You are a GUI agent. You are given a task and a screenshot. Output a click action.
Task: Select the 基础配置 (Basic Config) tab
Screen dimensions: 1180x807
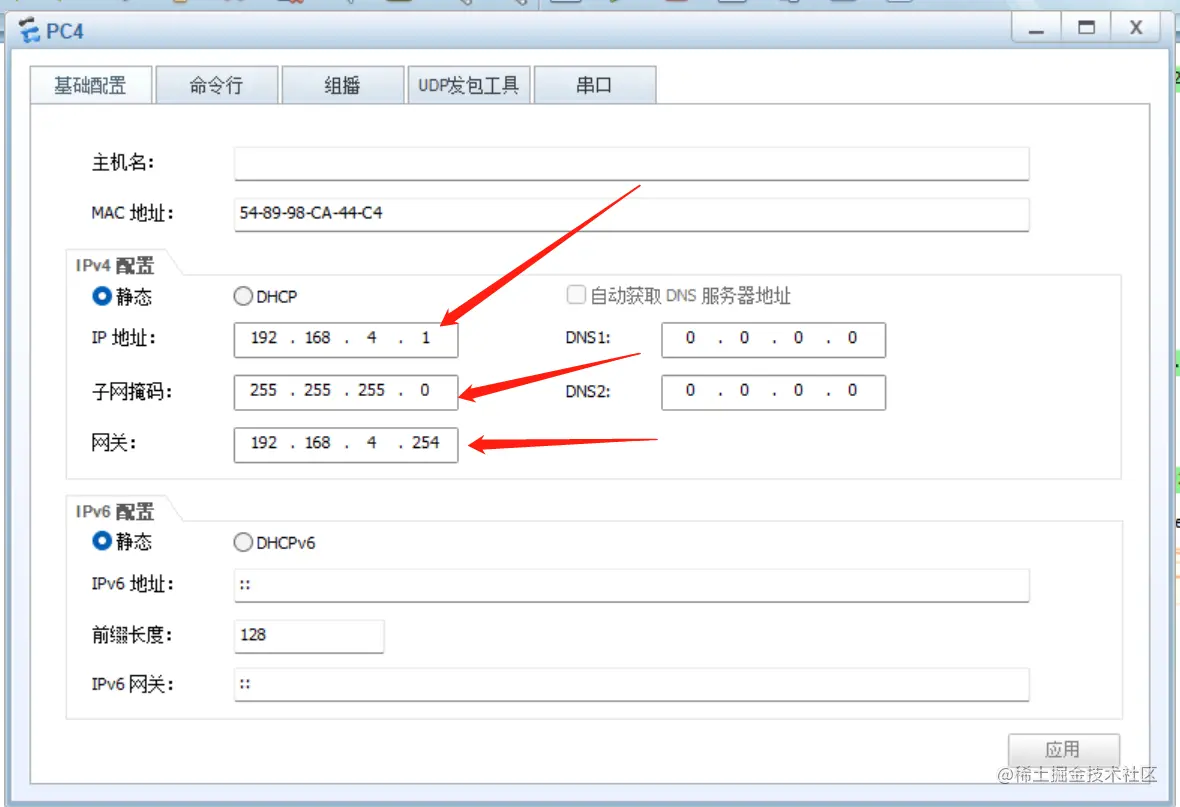[x=91, y=85]
